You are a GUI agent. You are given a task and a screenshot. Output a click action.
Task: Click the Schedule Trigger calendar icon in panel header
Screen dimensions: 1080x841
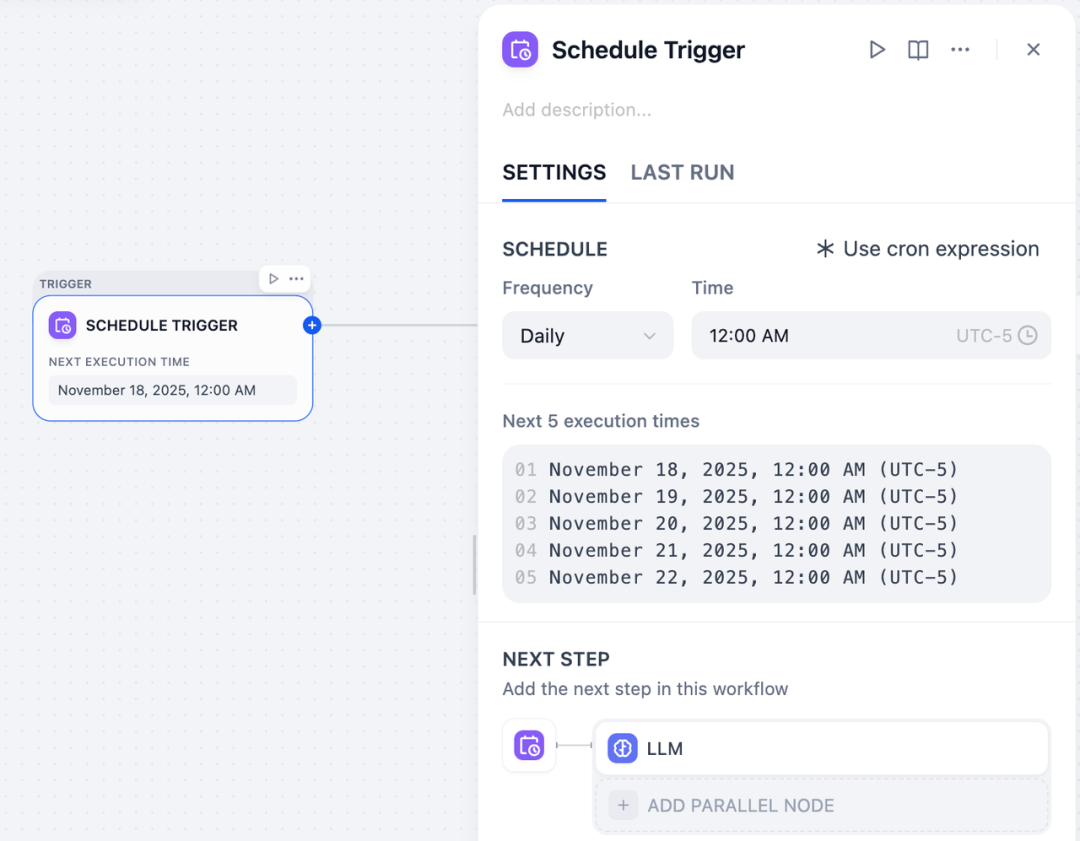point(519,49)
